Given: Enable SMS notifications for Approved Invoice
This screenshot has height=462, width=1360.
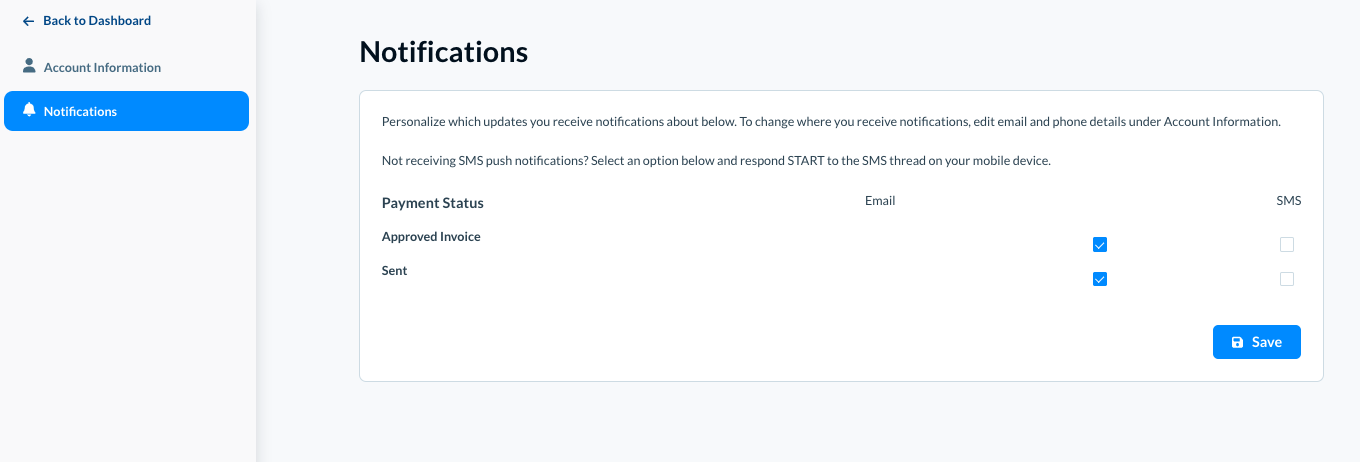Looking at the screenshot, I should [x=1287, y=245].
